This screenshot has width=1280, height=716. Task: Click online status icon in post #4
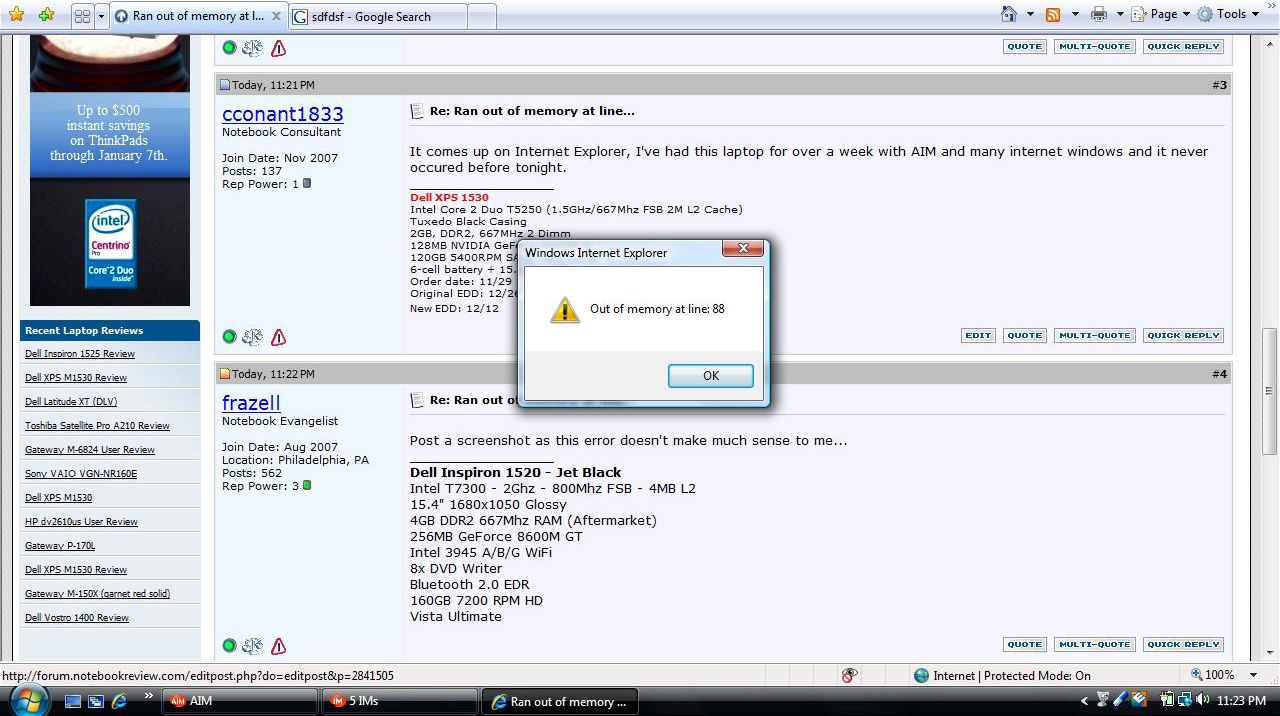tap(229, 646)
